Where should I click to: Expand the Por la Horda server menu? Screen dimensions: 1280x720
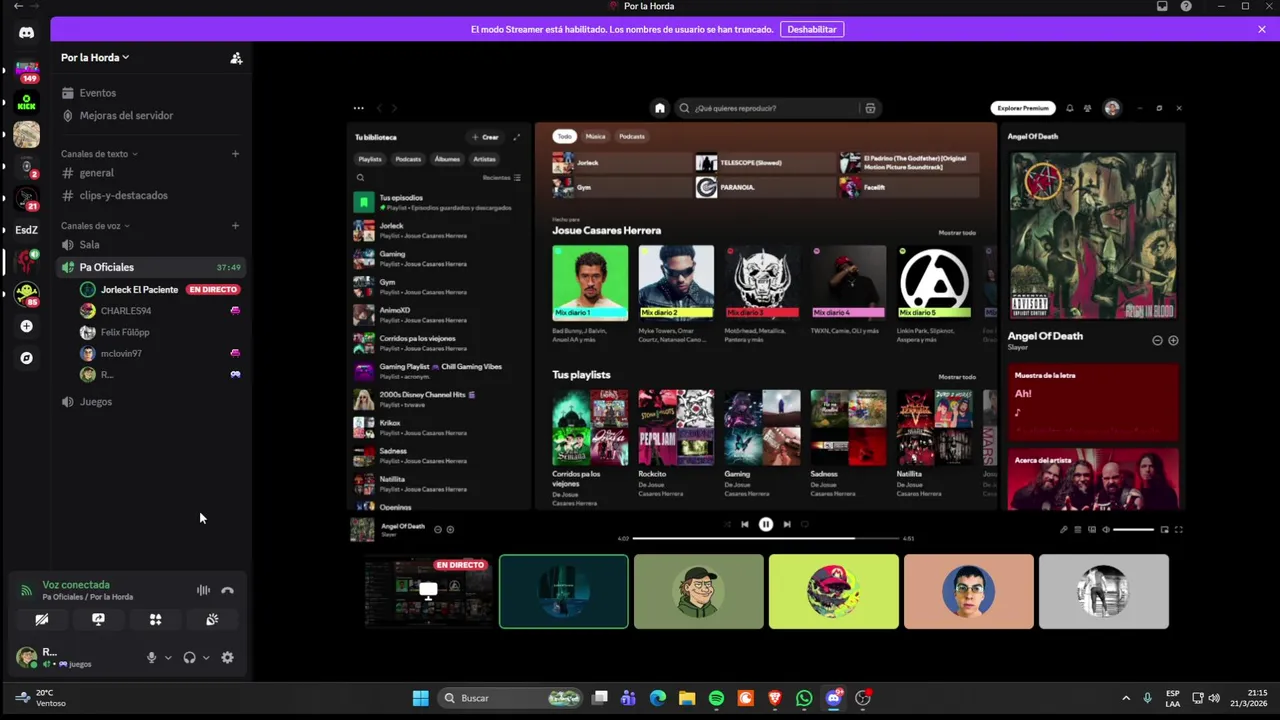[95, 58]
